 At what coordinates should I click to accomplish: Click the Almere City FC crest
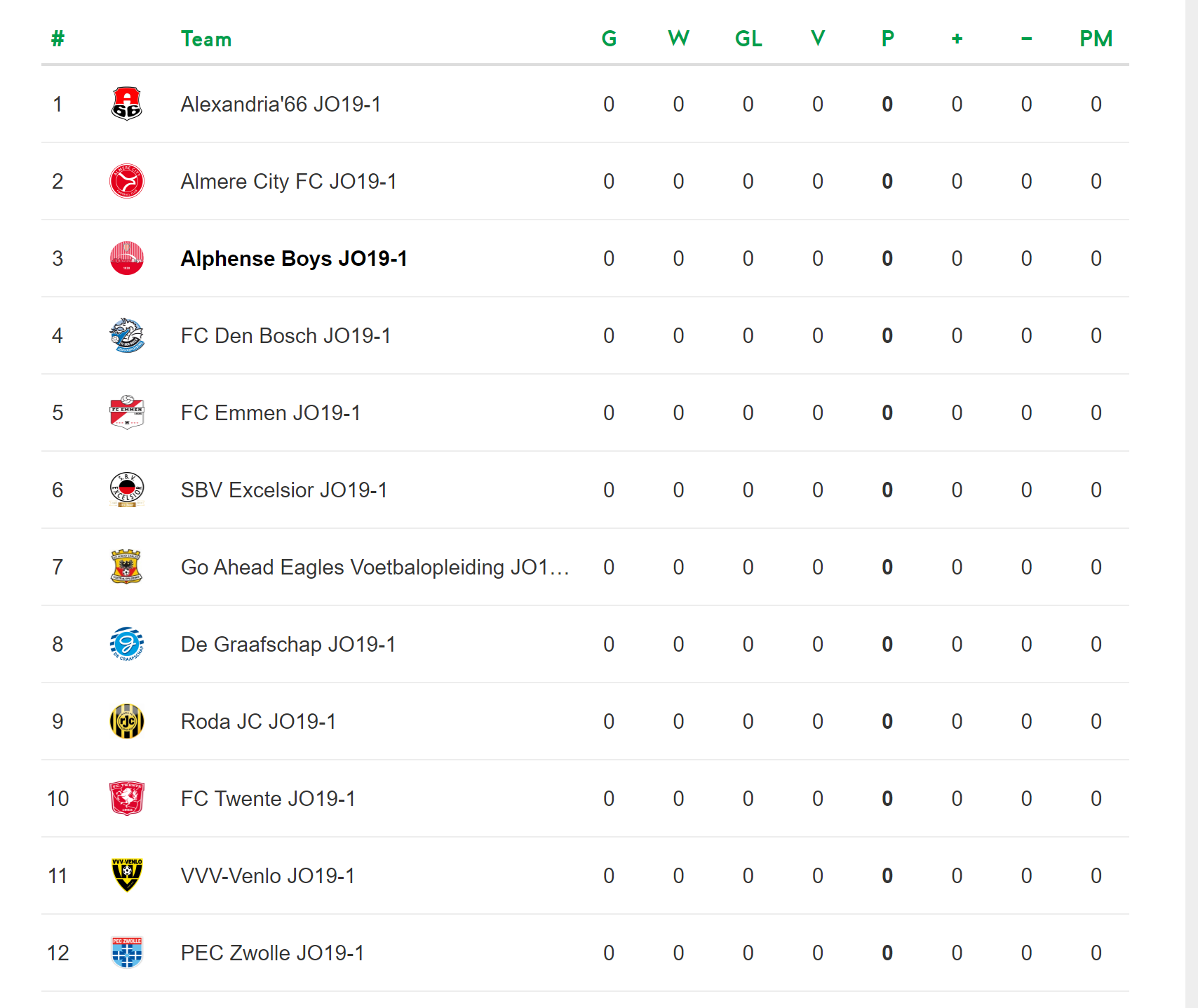point(127,181)
